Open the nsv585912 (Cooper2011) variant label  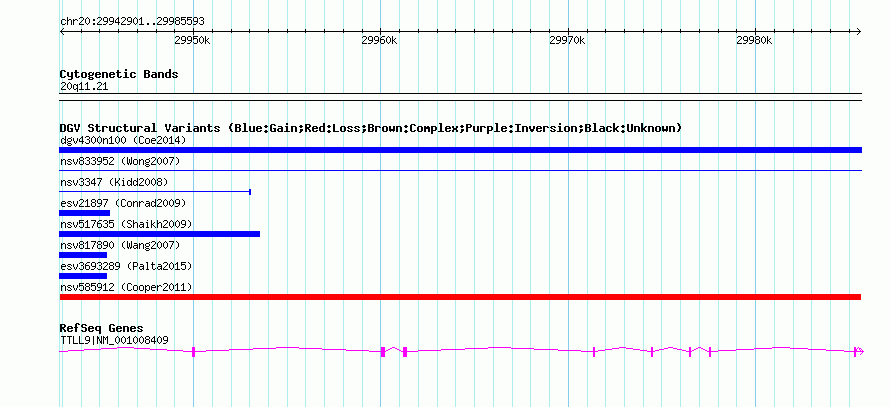point(126,288)
